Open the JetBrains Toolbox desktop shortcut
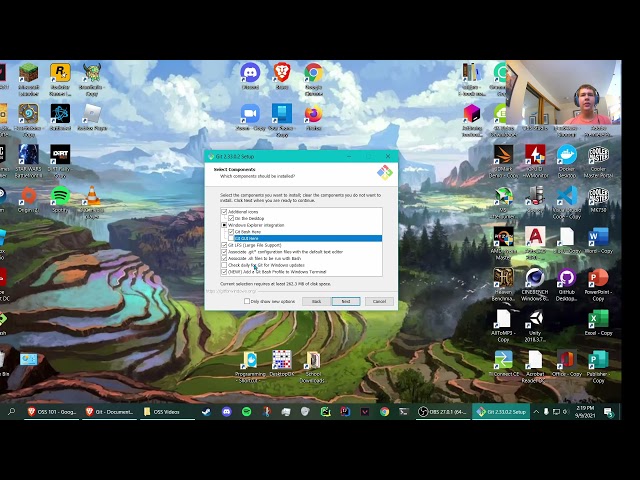 (x=472, y=120)
